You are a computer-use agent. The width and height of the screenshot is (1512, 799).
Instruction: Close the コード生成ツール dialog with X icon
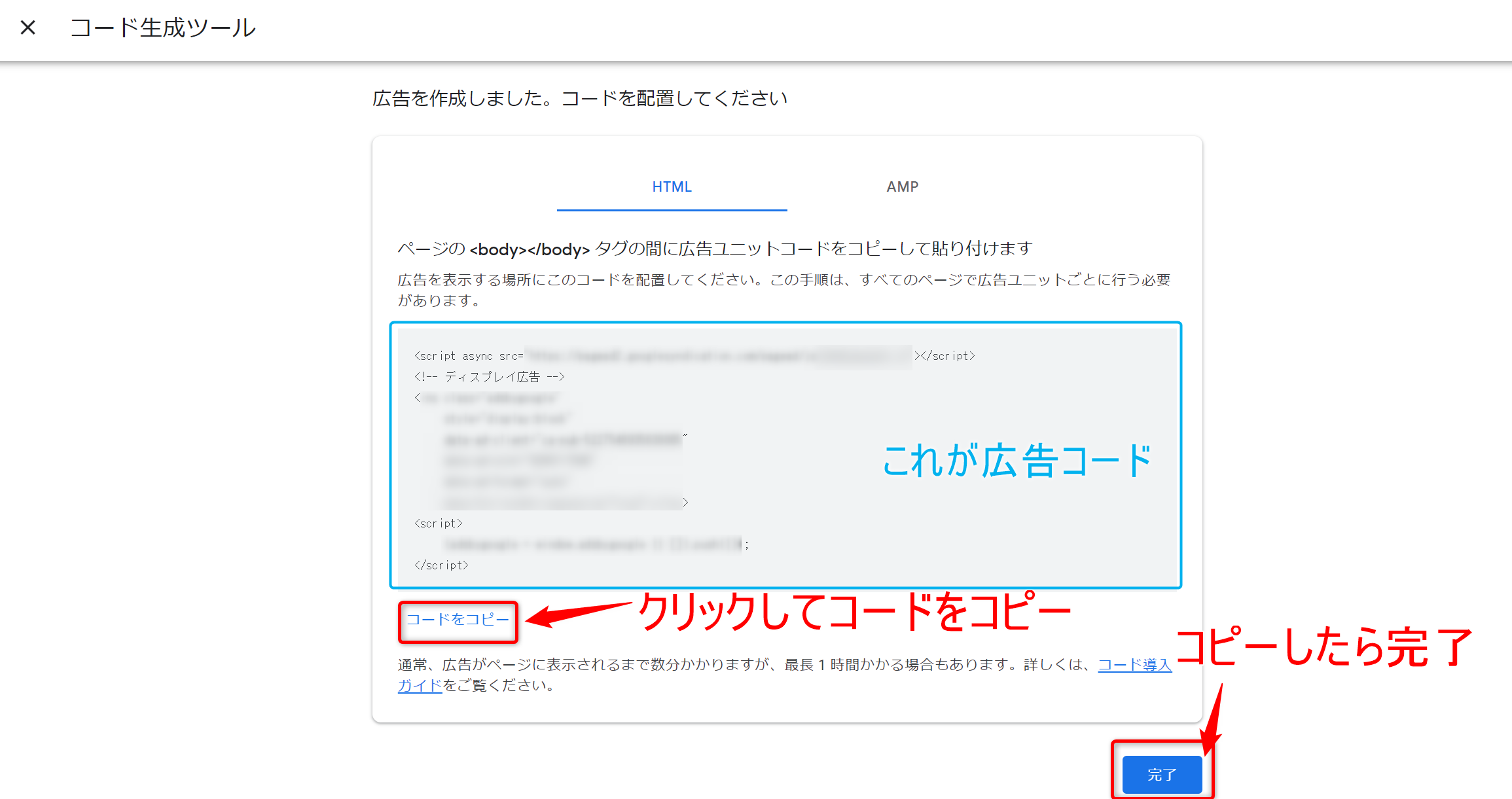(x=27, y=27)
